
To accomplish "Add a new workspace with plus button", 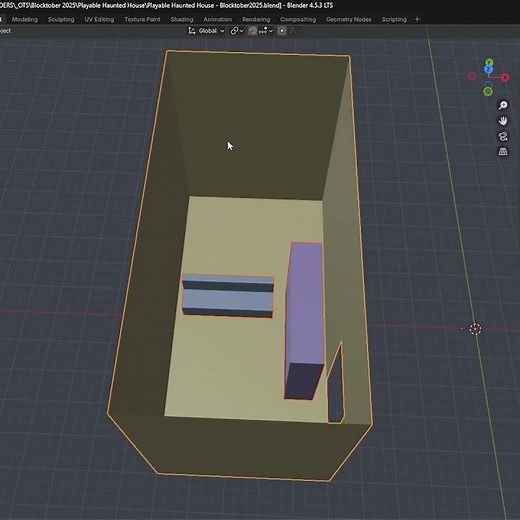I will (417, 19).
